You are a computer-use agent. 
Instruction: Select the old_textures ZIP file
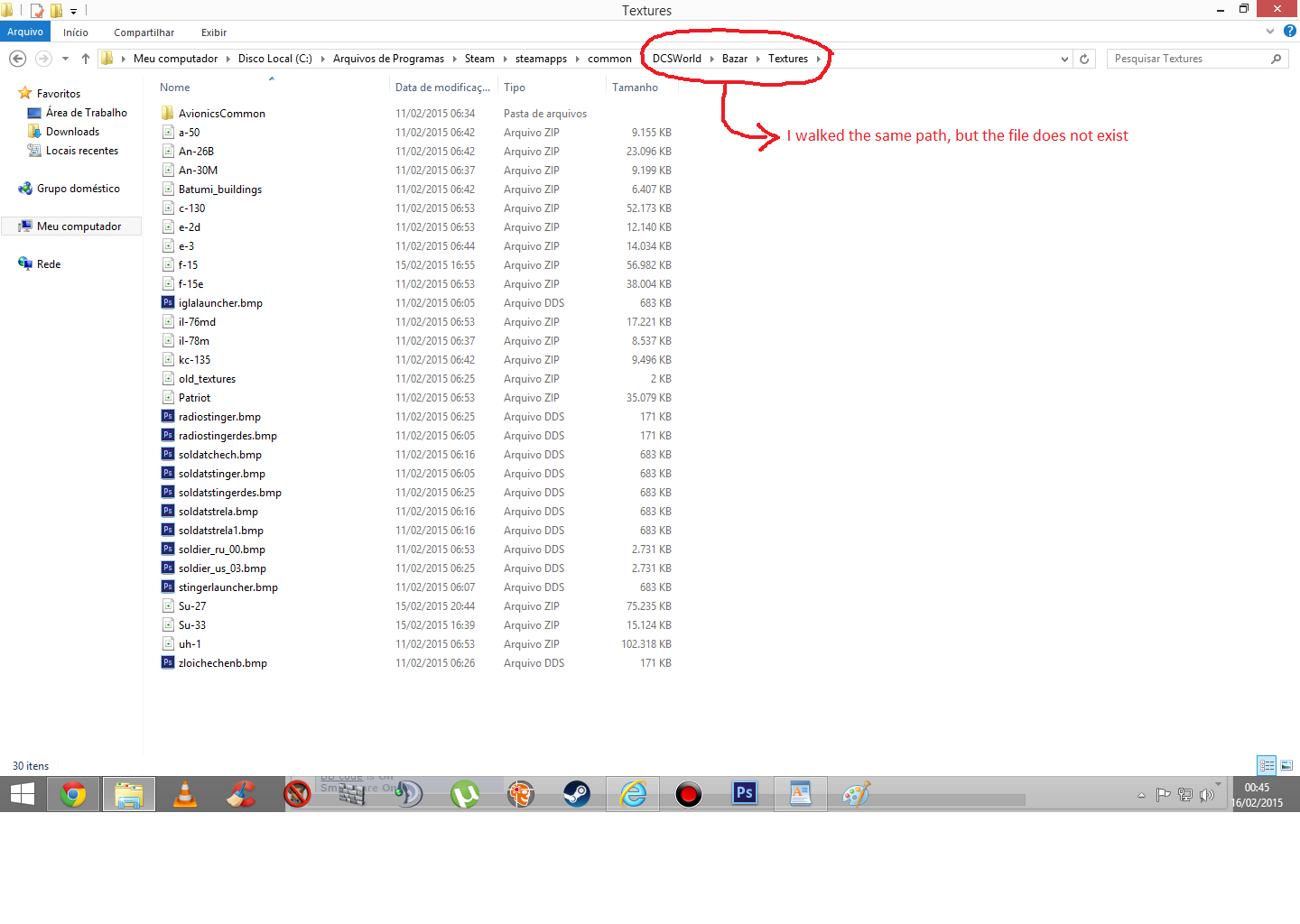(x=207, y=379)
